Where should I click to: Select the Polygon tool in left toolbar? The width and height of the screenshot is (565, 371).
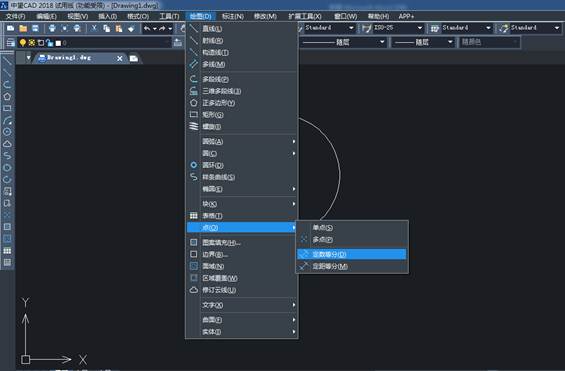coord(7,97)
